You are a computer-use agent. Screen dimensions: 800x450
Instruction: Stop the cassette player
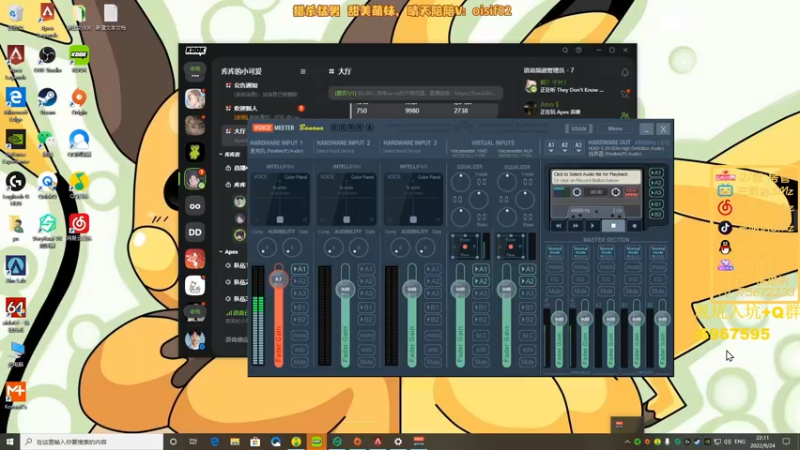(x=613, y=226)
